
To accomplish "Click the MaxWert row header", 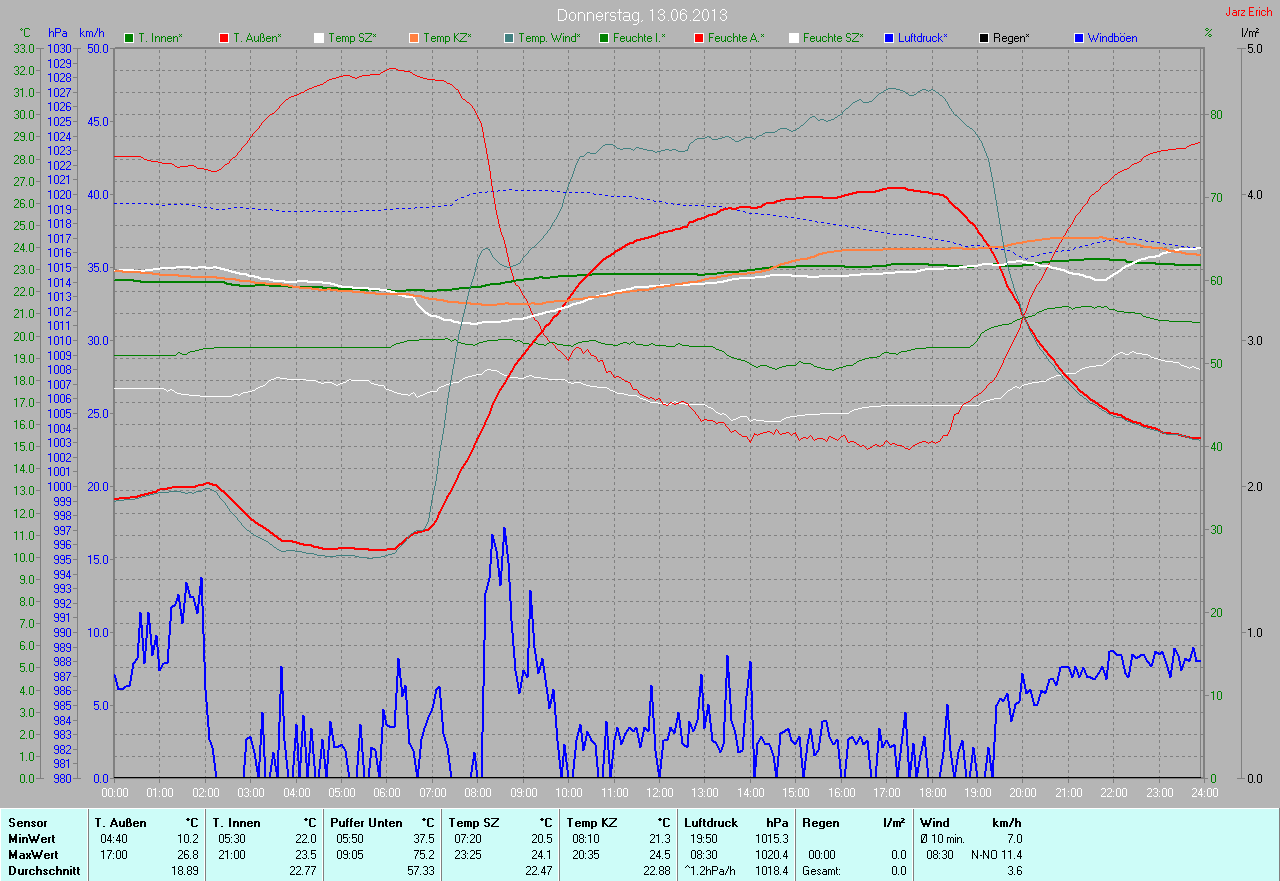I will [x=34, y=855].
